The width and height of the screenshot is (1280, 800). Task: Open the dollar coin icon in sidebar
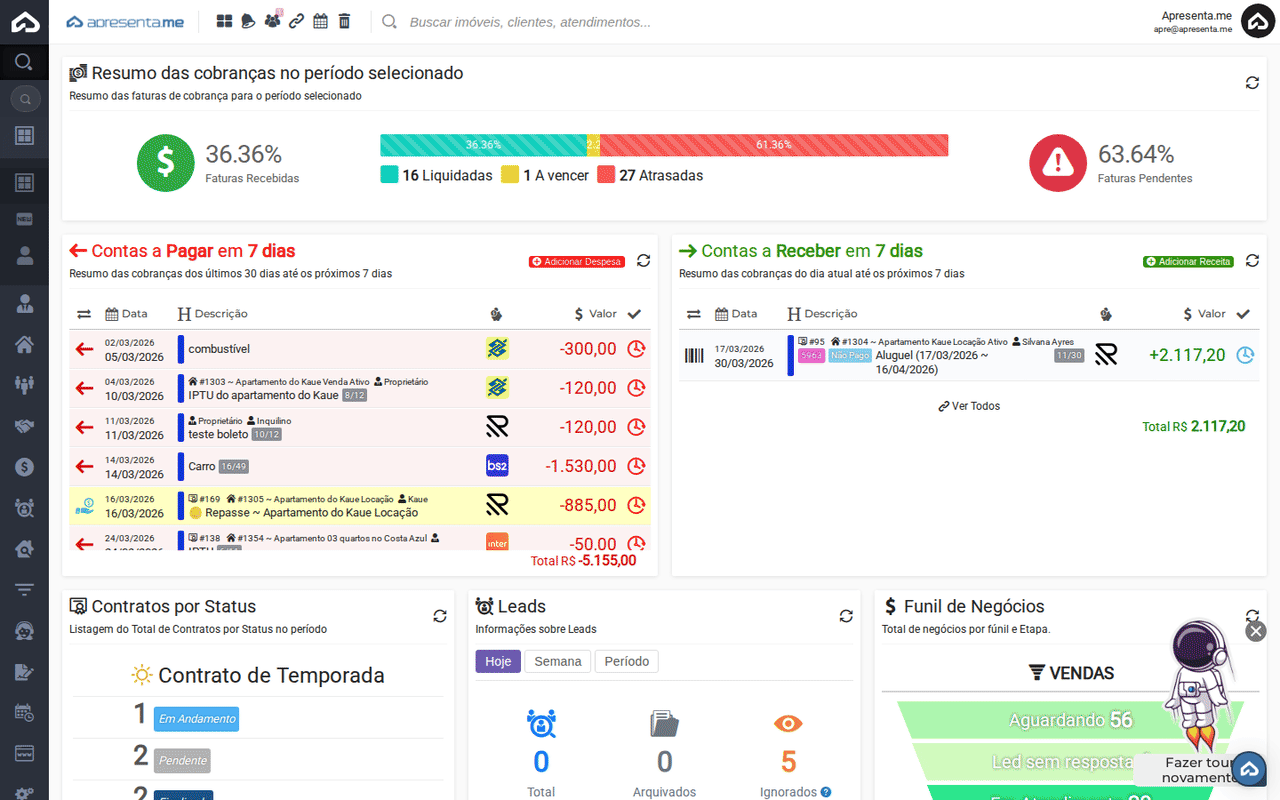[24, 467]
